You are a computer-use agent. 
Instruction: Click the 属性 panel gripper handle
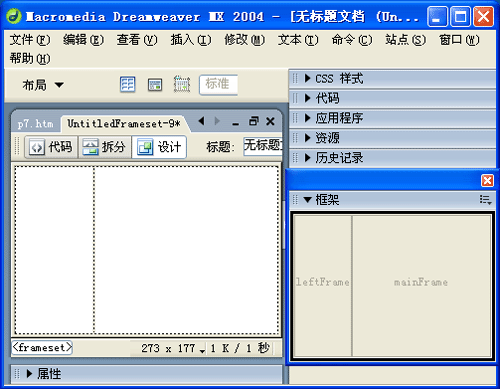[17, 374]
